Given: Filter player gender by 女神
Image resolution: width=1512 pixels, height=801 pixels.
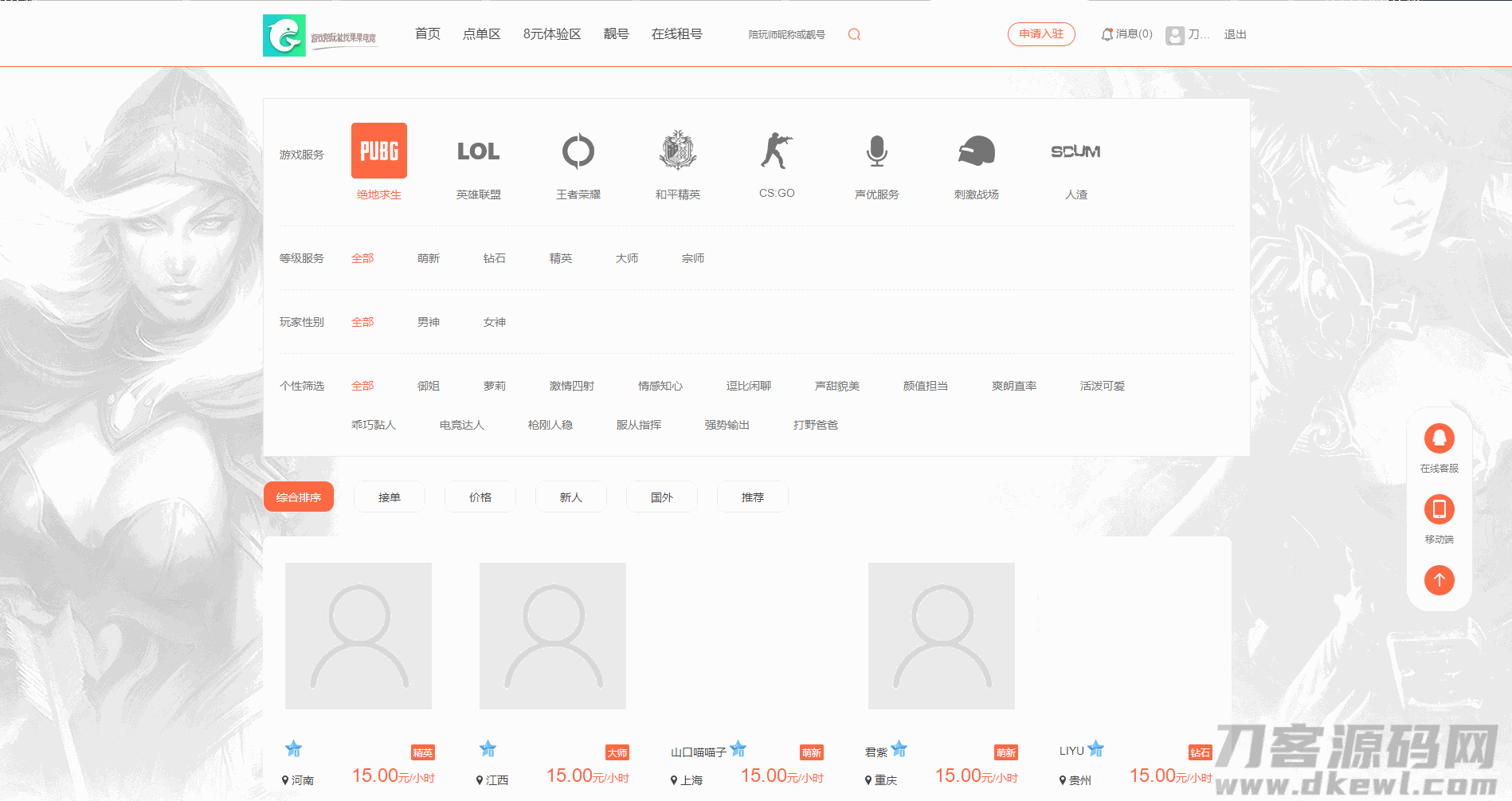Looking at the screenshot, I should pyautogui.click(x=494, y=322).
